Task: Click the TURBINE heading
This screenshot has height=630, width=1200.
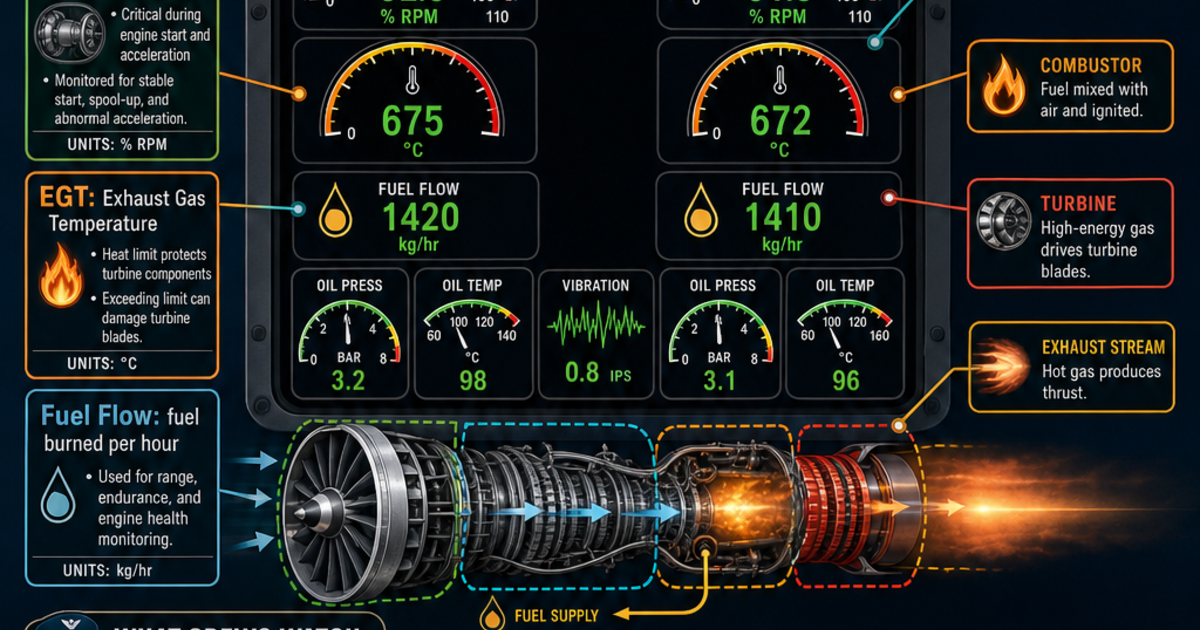Action: point(1079,204)
